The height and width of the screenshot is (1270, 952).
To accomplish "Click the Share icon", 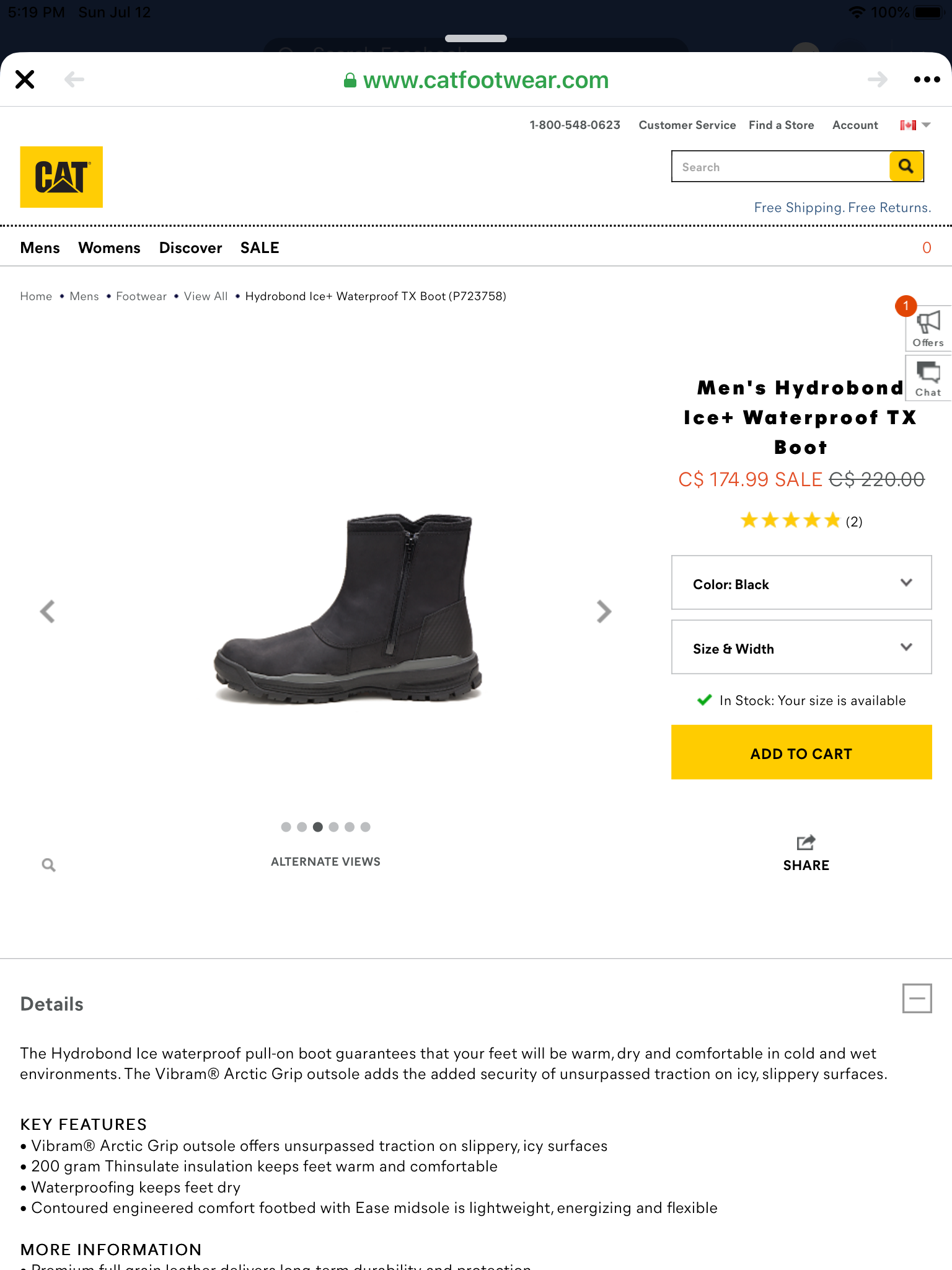I will pyautogui.click(x=806, y=843).
